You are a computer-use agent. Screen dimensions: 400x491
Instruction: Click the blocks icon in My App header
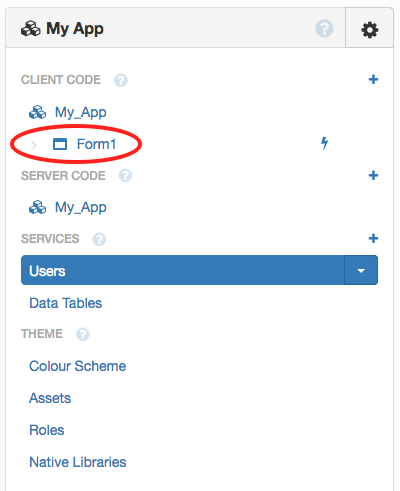point(31,28)
